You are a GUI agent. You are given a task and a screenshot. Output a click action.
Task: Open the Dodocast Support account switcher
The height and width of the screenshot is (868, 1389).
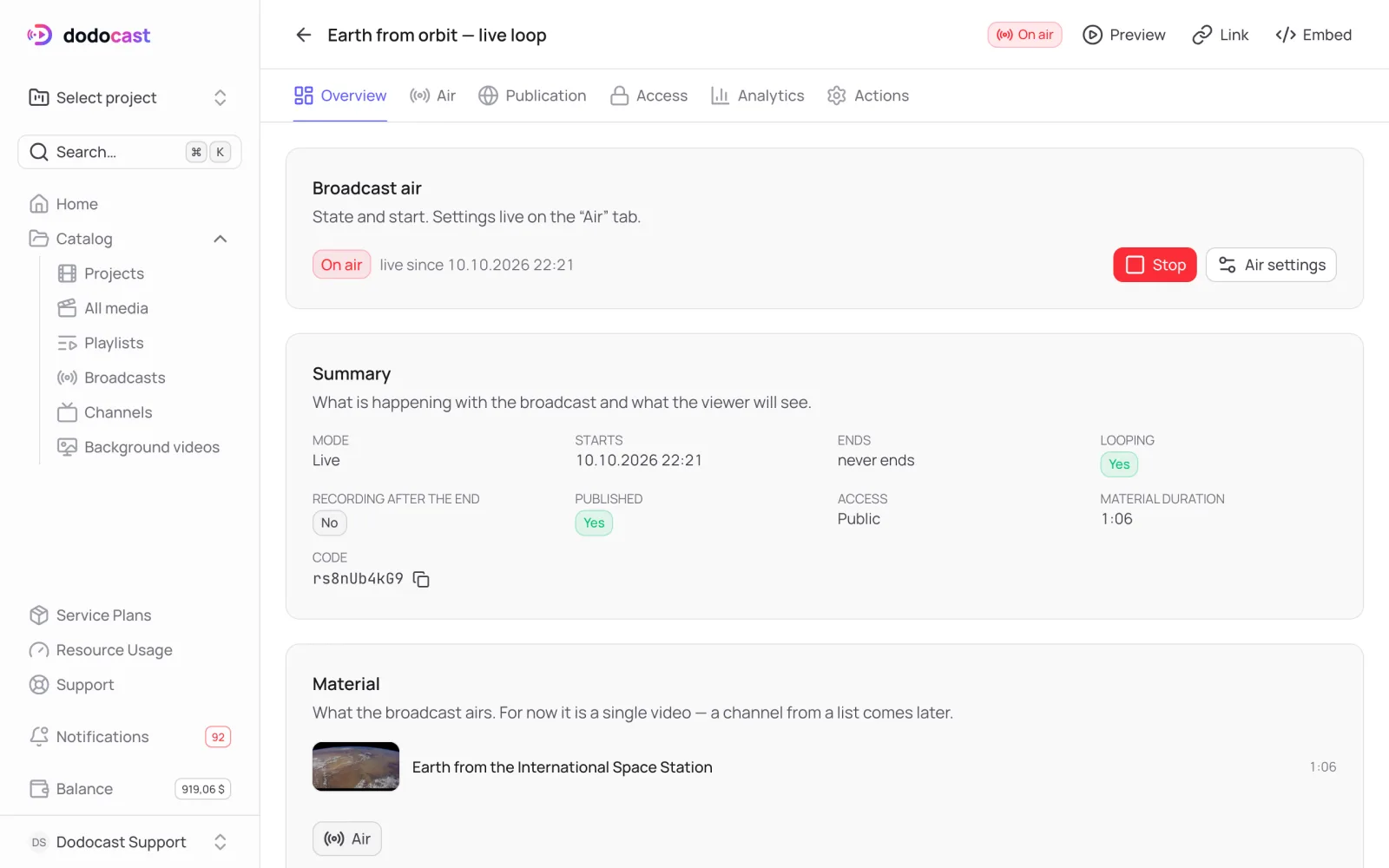(x=129, y=842)
